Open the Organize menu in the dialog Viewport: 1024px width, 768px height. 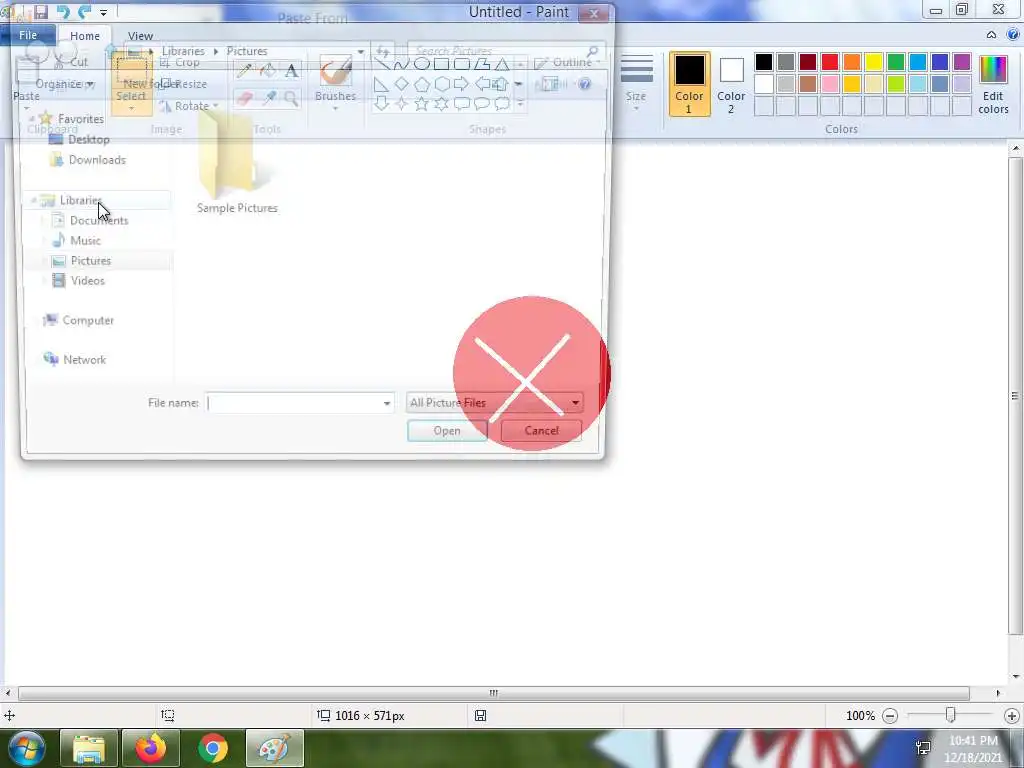click(x=65, y=84)
